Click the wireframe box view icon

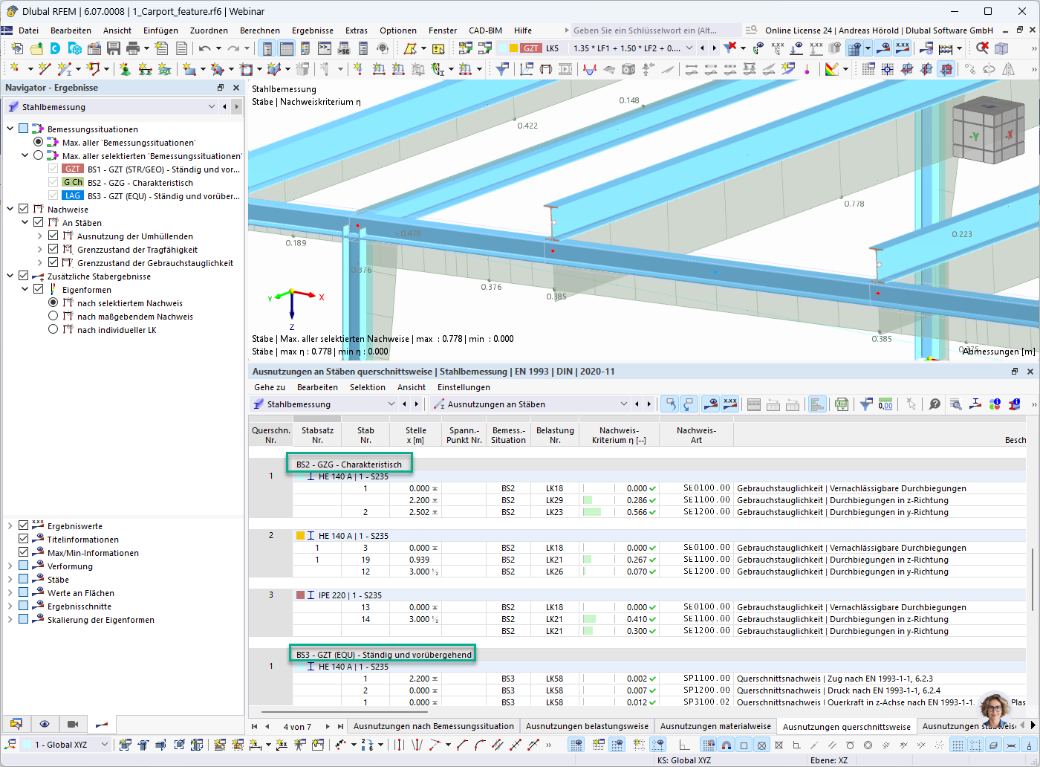click(1002, 48)
